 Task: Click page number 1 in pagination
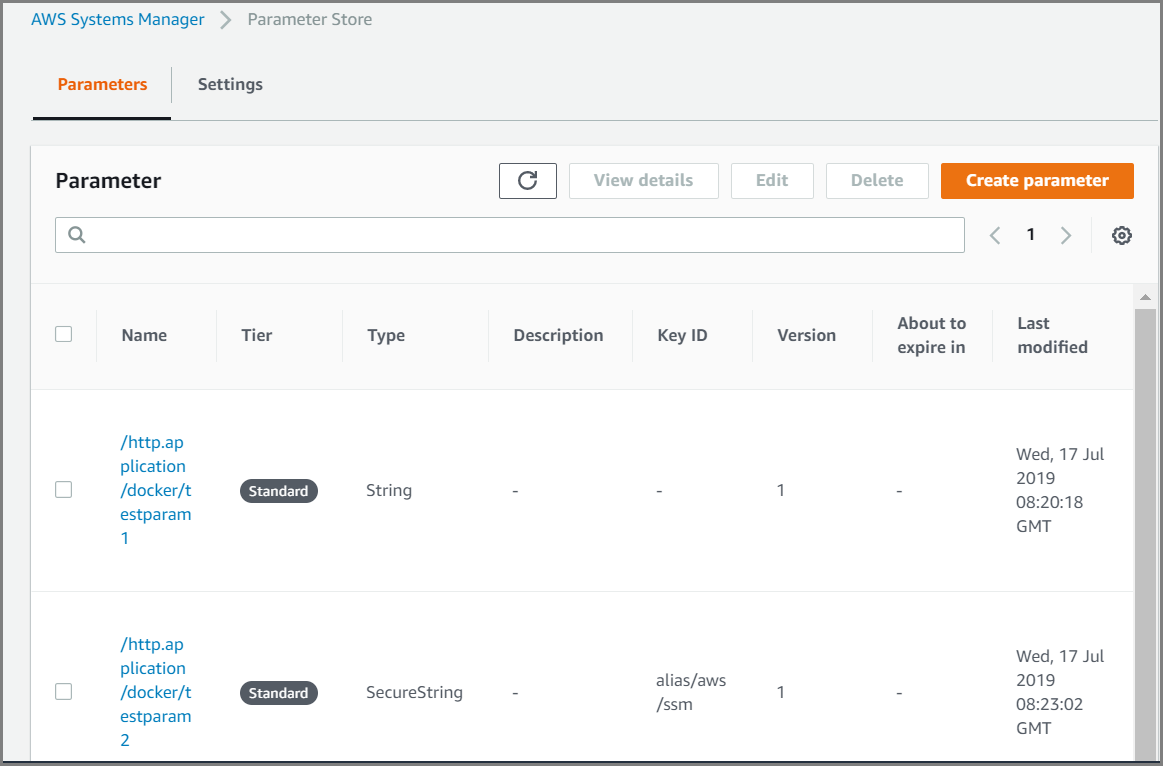click(1031, 235)
